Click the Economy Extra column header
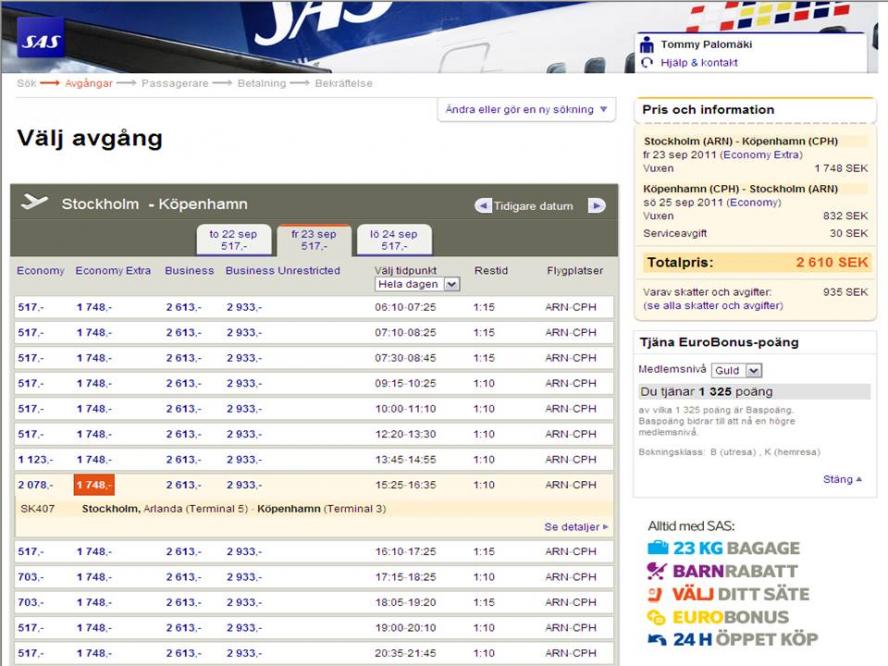The image size is (888, 666). point(113,271)
